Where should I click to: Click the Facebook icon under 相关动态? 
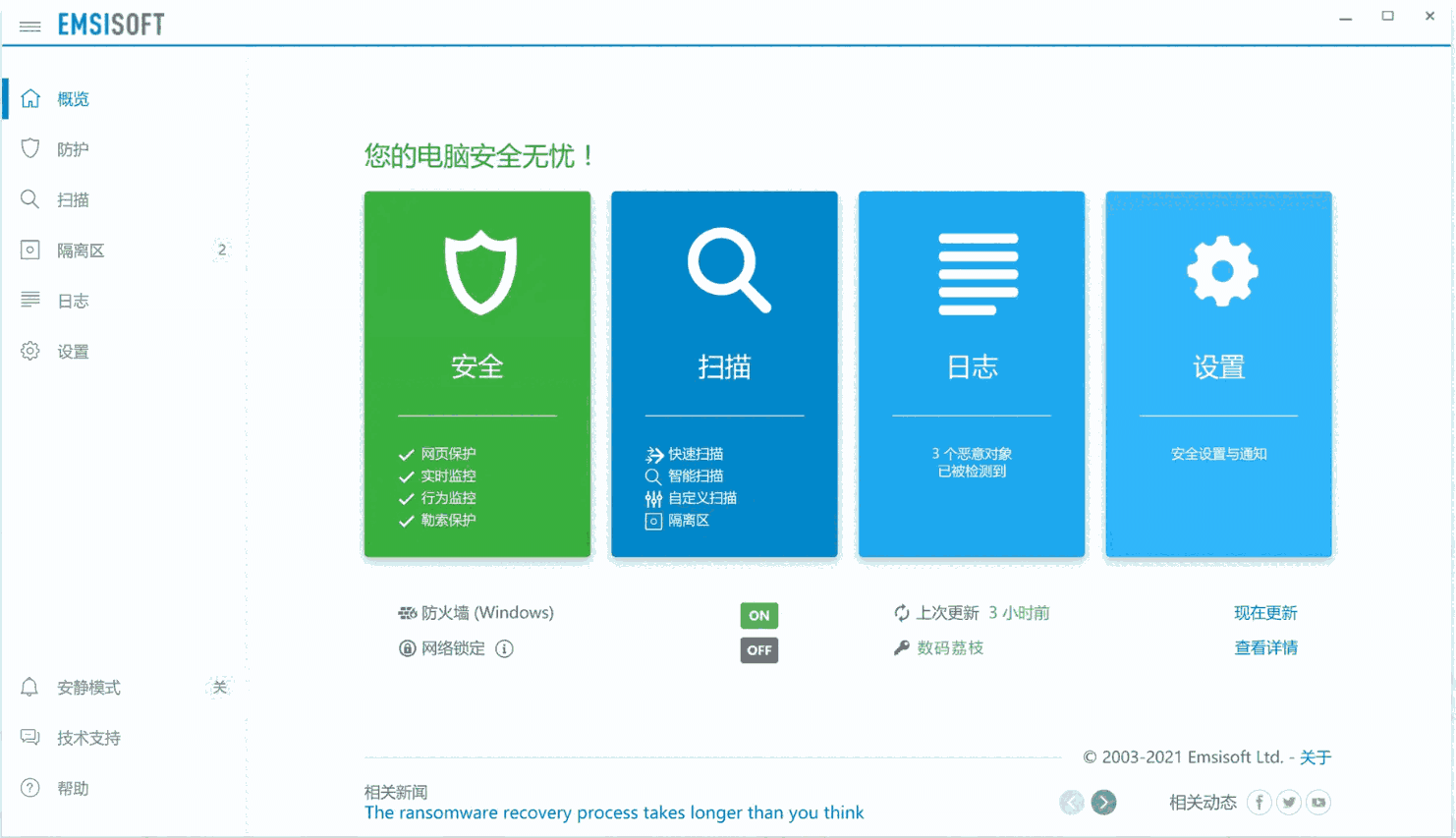point(1259,802)
